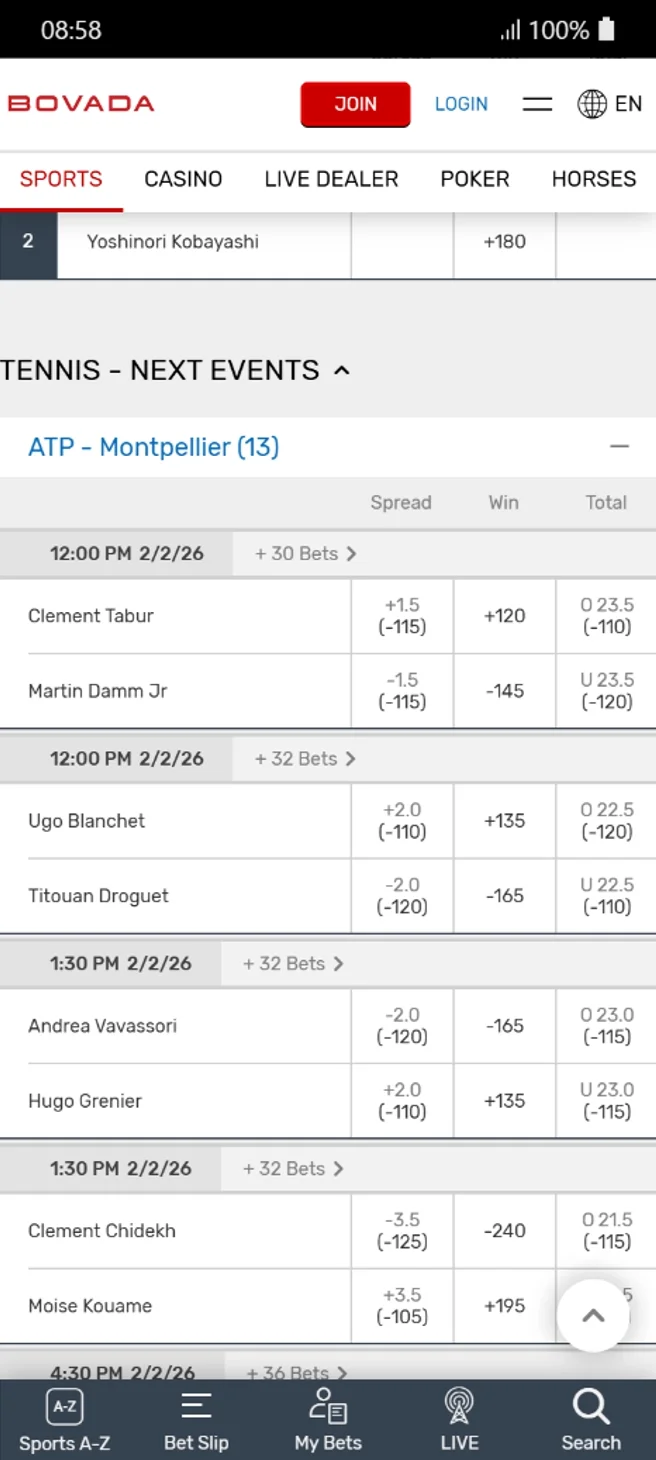The image size is (656, 1460).
Task: Open LIVE betting via antenna icon
Action: (459, 1418)
